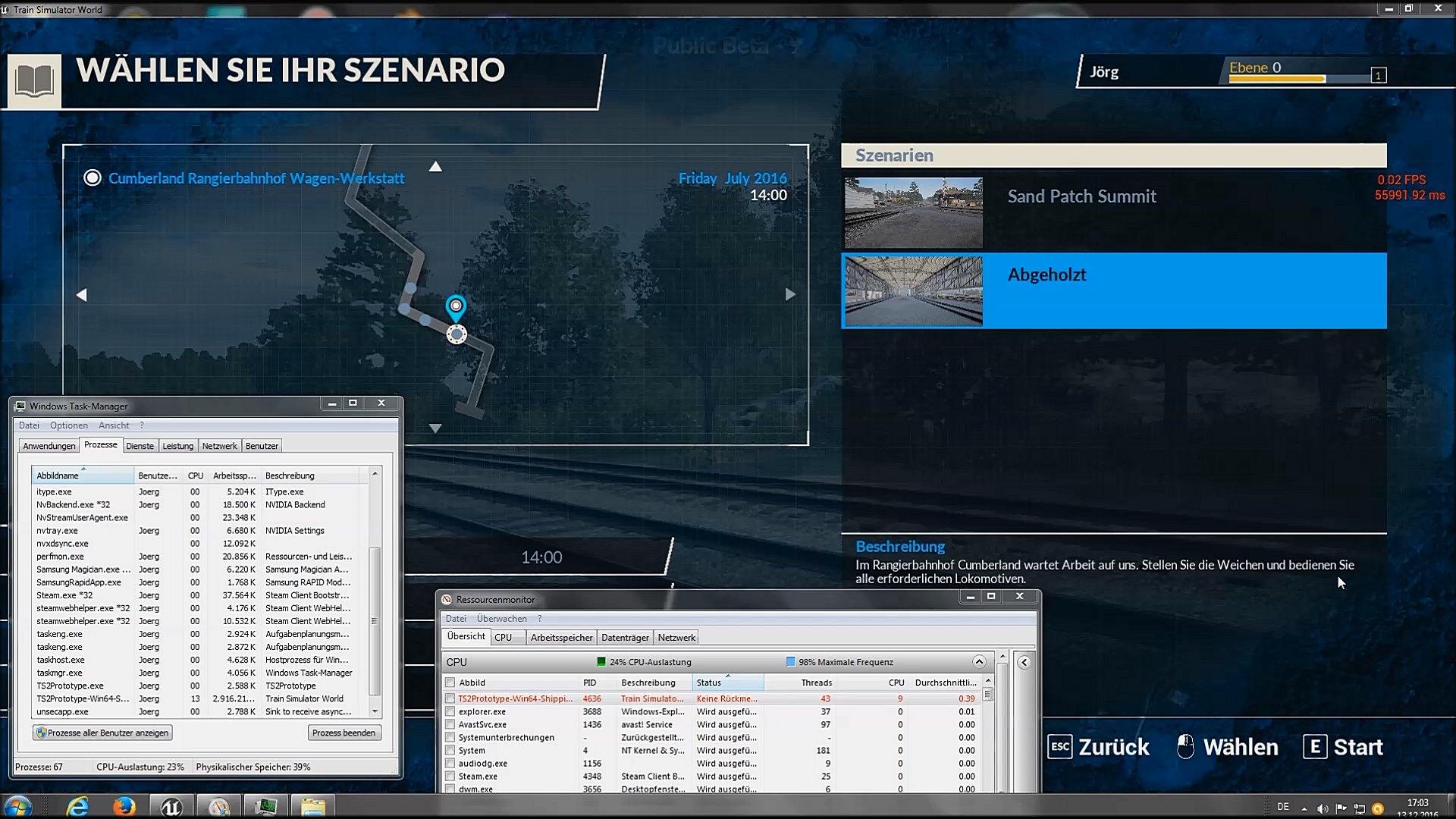Pan map down with bottom arrow

[435, 428]
